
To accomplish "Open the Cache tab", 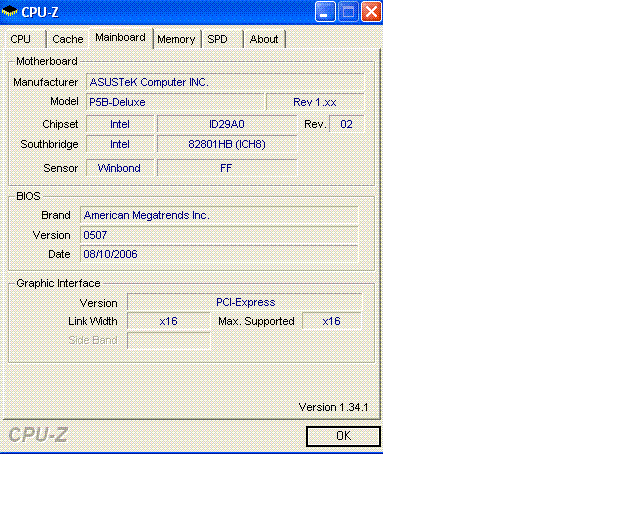I will pyautogui.click(x=67, y=39).
